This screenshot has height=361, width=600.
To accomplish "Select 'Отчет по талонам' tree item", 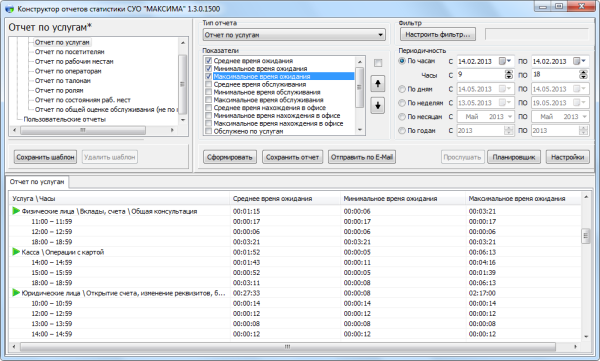I will [63, 81].
